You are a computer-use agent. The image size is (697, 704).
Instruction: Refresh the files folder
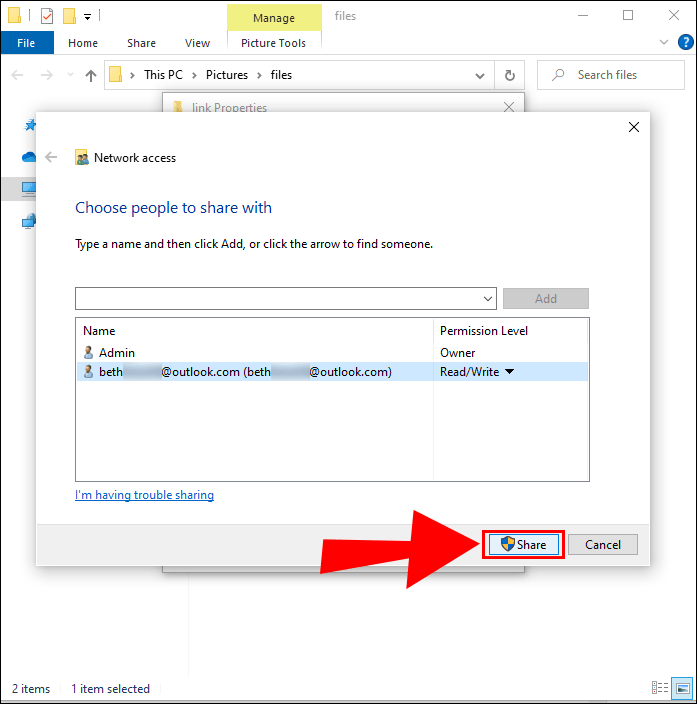[510, 75]
